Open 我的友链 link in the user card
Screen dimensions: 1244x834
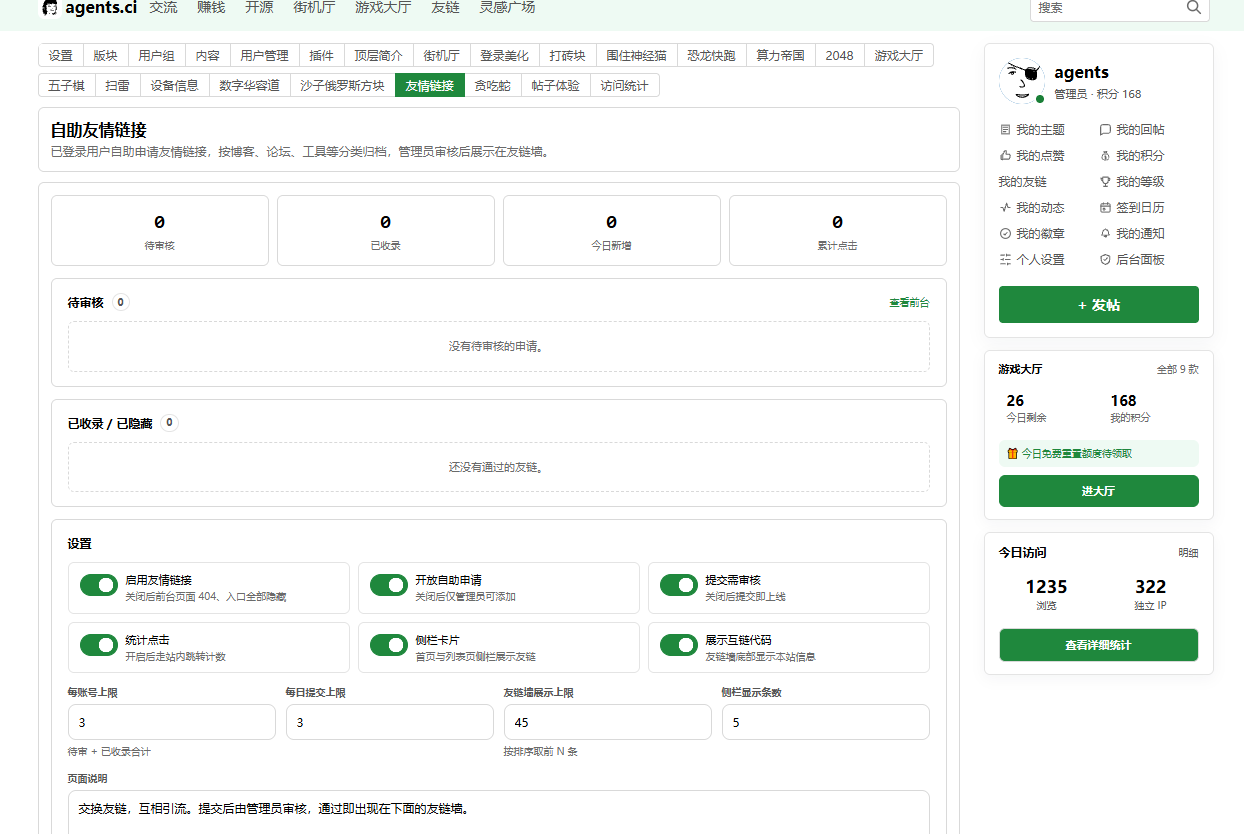click(1022, 182)
